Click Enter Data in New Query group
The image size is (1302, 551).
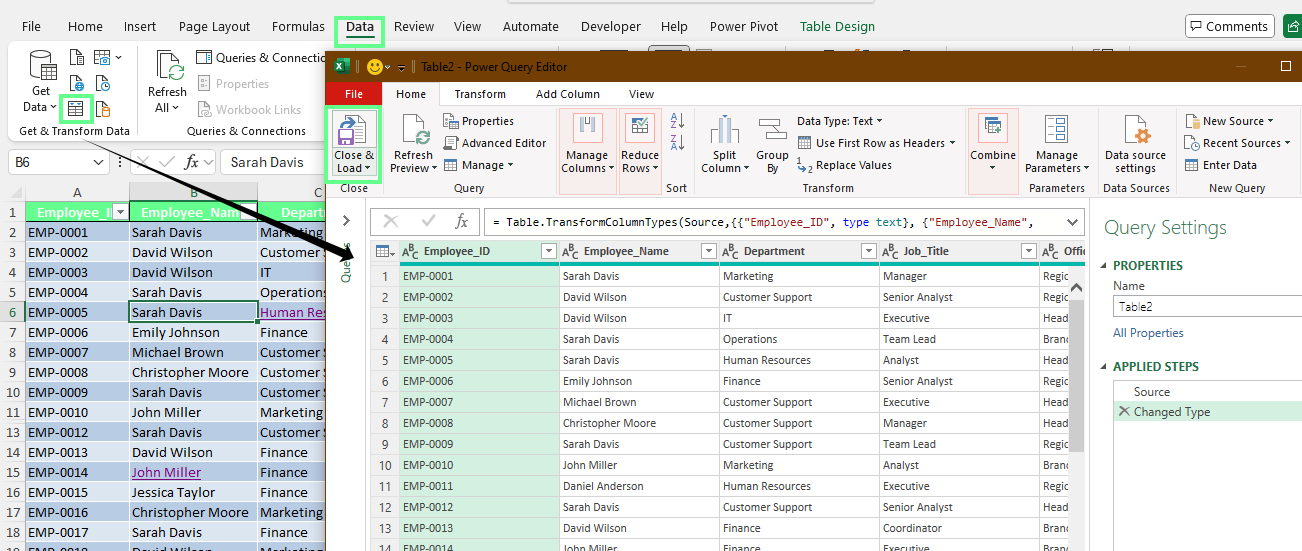(1220, 165)
